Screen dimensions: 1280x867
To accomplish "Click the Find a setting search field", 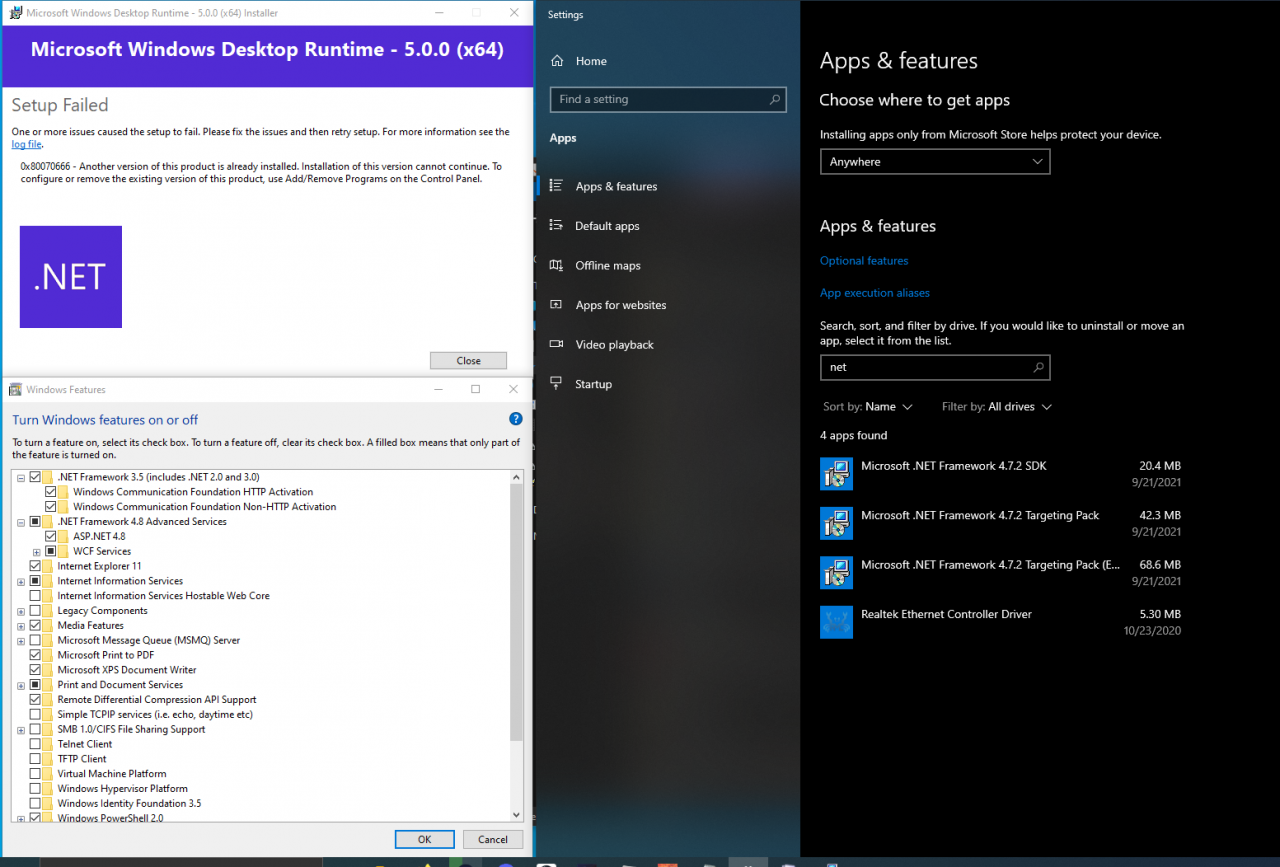I will pos(668,99).
